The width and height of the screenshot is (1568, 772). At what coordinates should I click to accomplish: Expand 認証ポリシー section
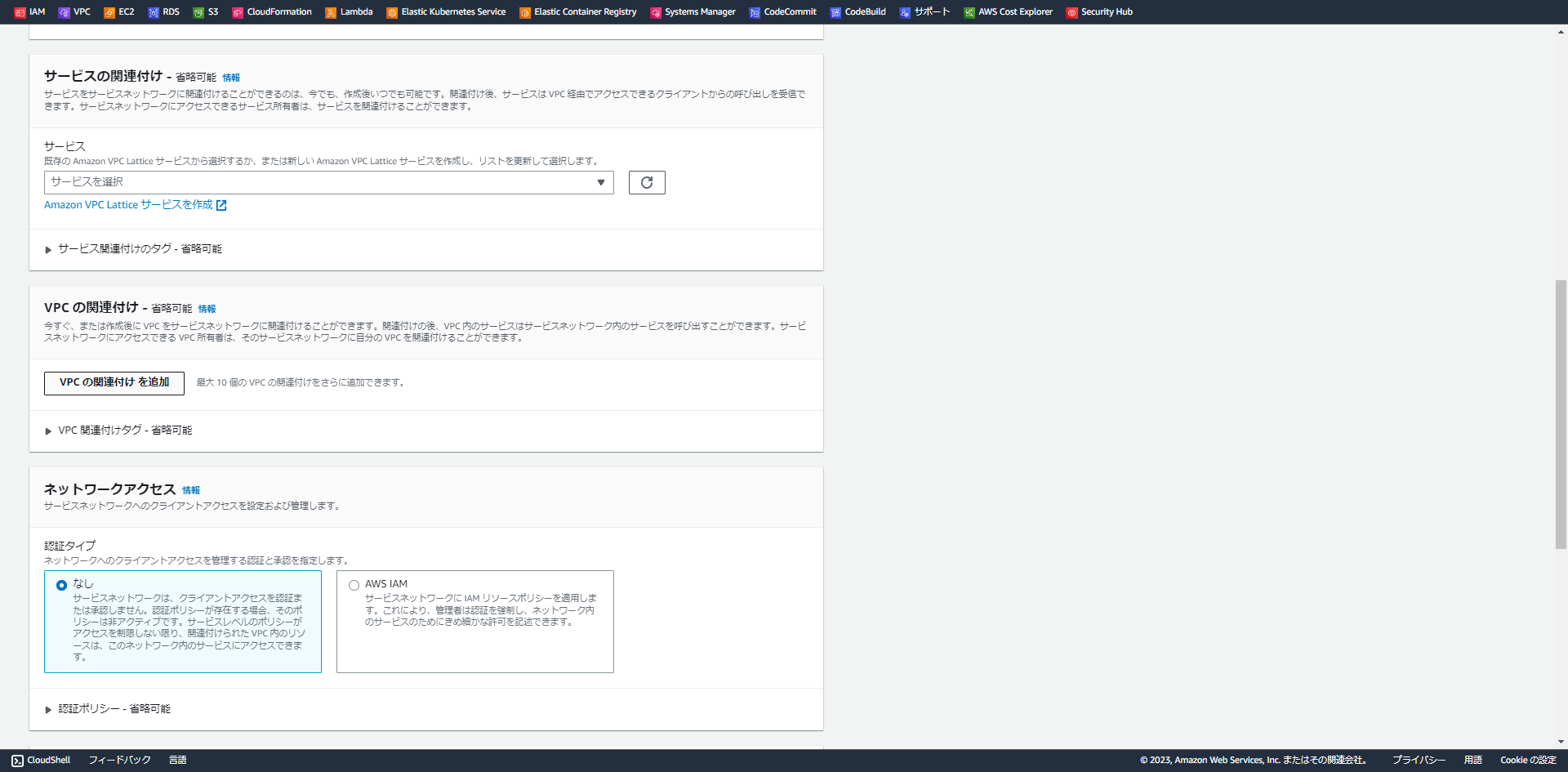pyautogui.click(x=108, y=709)
